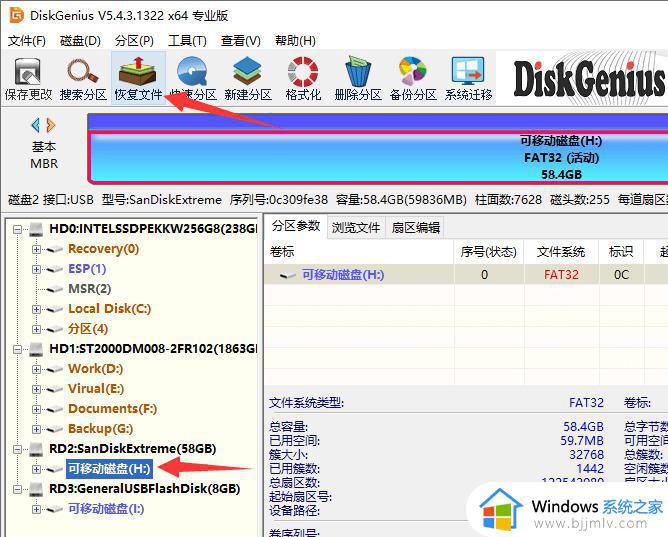Select Work(D:) partition in the tree
The height and width of the screenshot is (537, 668).
[95, 369]
